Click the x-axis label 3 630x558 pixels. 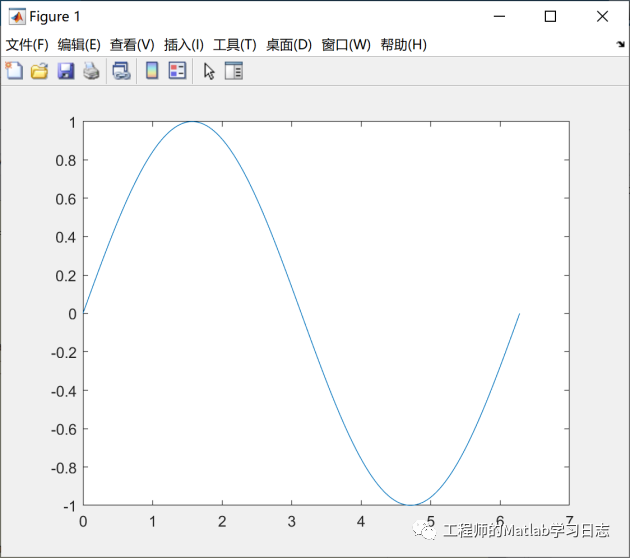pos(292,521)
